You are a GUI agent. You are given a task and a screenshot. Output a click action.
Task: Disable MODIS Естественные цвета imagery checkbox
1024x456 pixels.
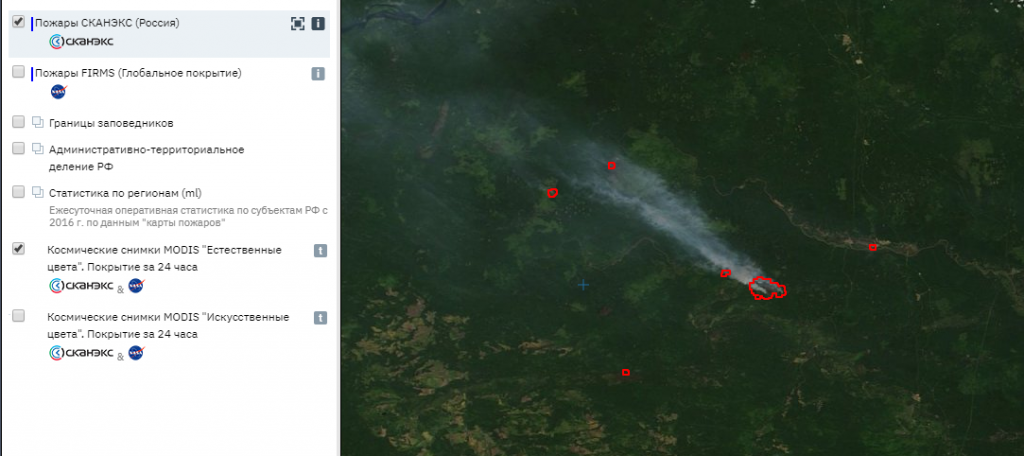tap(18, 248)
